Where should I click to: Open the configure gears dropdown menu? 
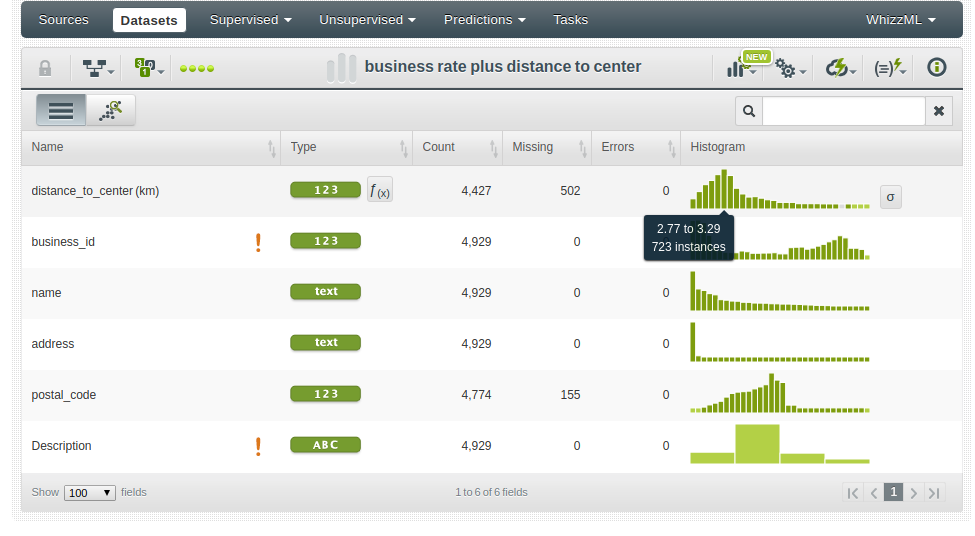(x=790, y=69)
